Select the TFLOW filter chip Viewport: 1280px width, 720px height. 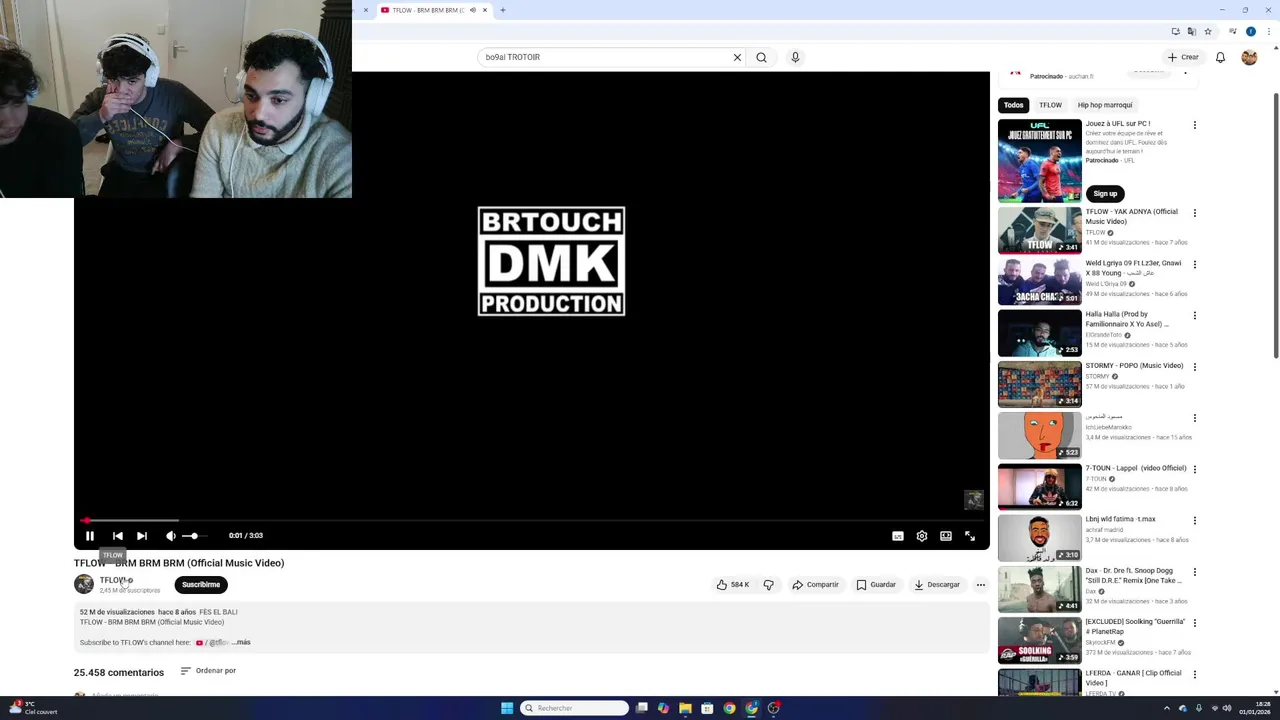coord(1050,105)
